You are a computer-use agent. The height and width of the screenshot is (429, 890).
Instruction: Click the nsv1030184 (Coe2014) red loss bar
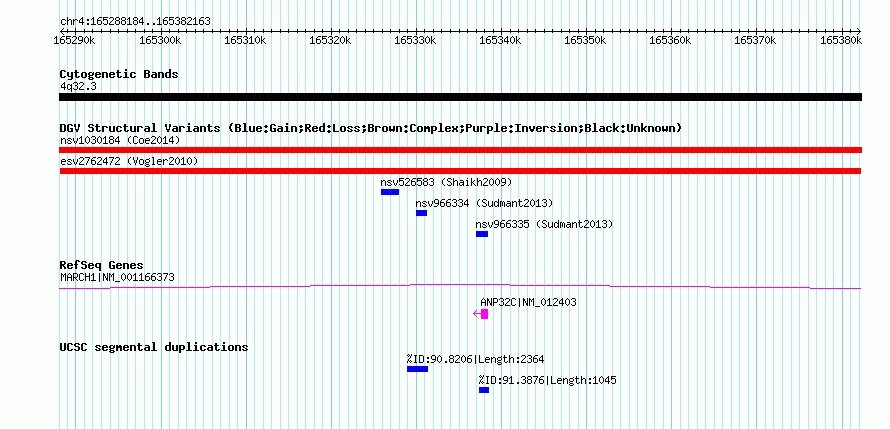click(x=460, y=150)
